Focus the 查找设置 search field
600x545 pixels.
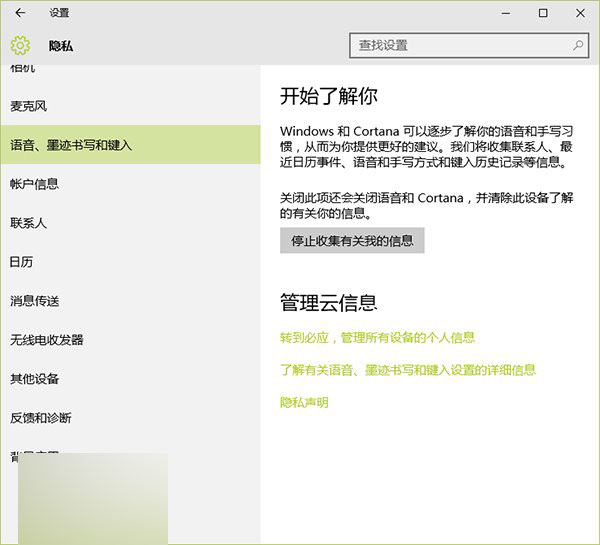(460, 45)
